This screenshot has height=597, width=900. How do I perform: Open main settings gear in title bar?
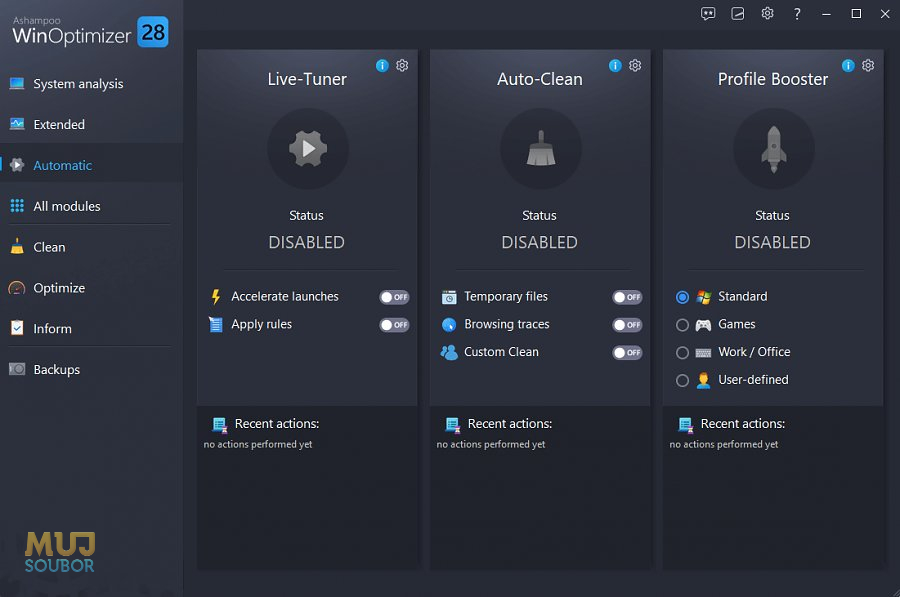pyautogui.click(x=767, y=13)
